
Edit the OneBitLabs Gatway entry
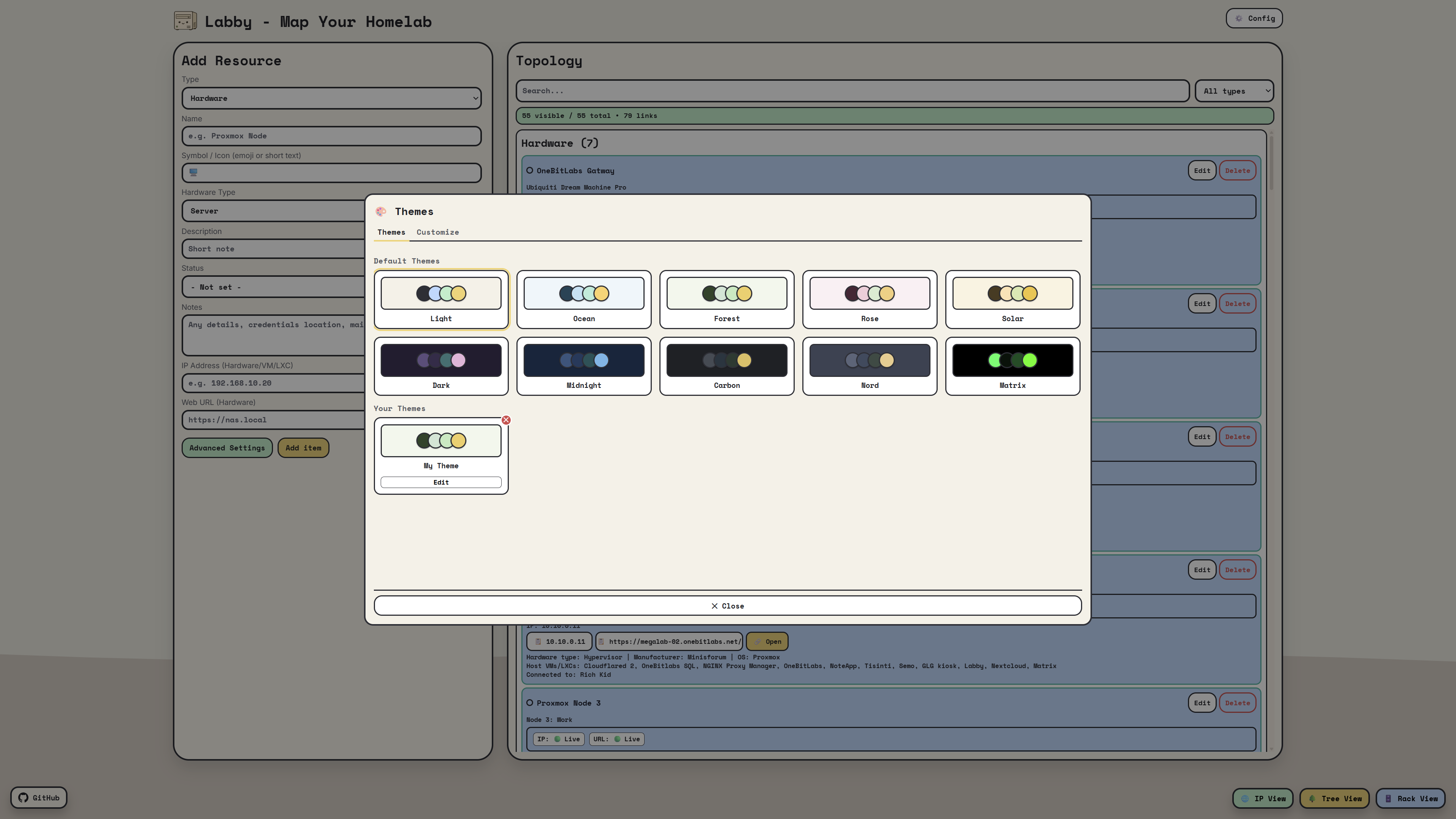coord(1202,170)
